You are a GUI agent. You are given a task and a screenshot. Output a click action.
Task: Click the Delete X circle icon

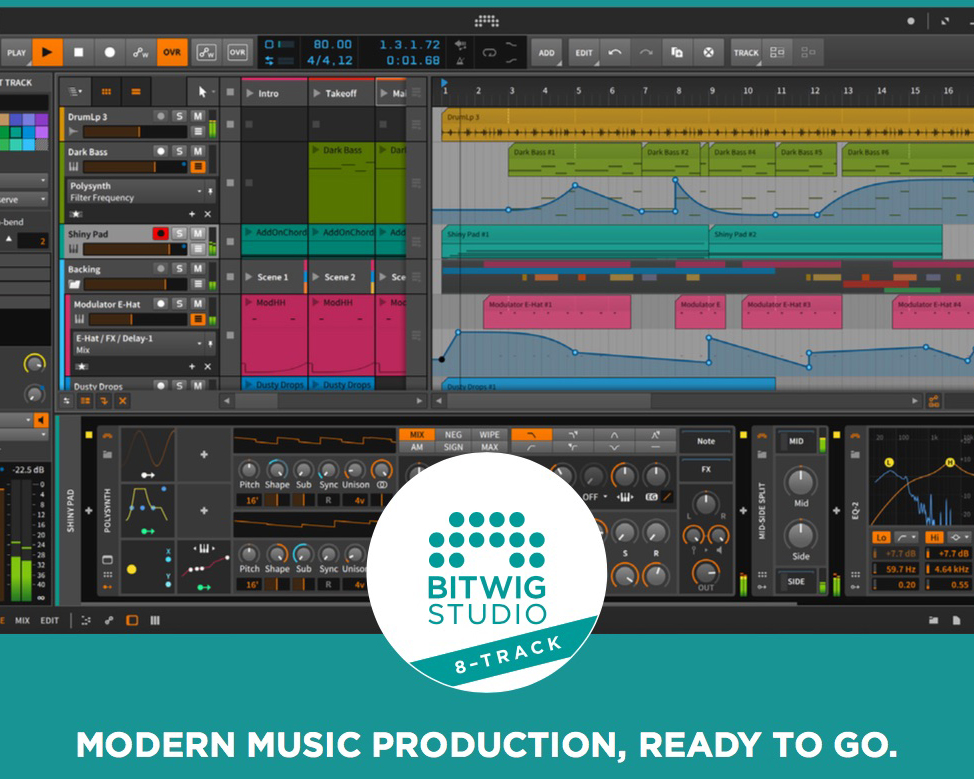point(708,53)
